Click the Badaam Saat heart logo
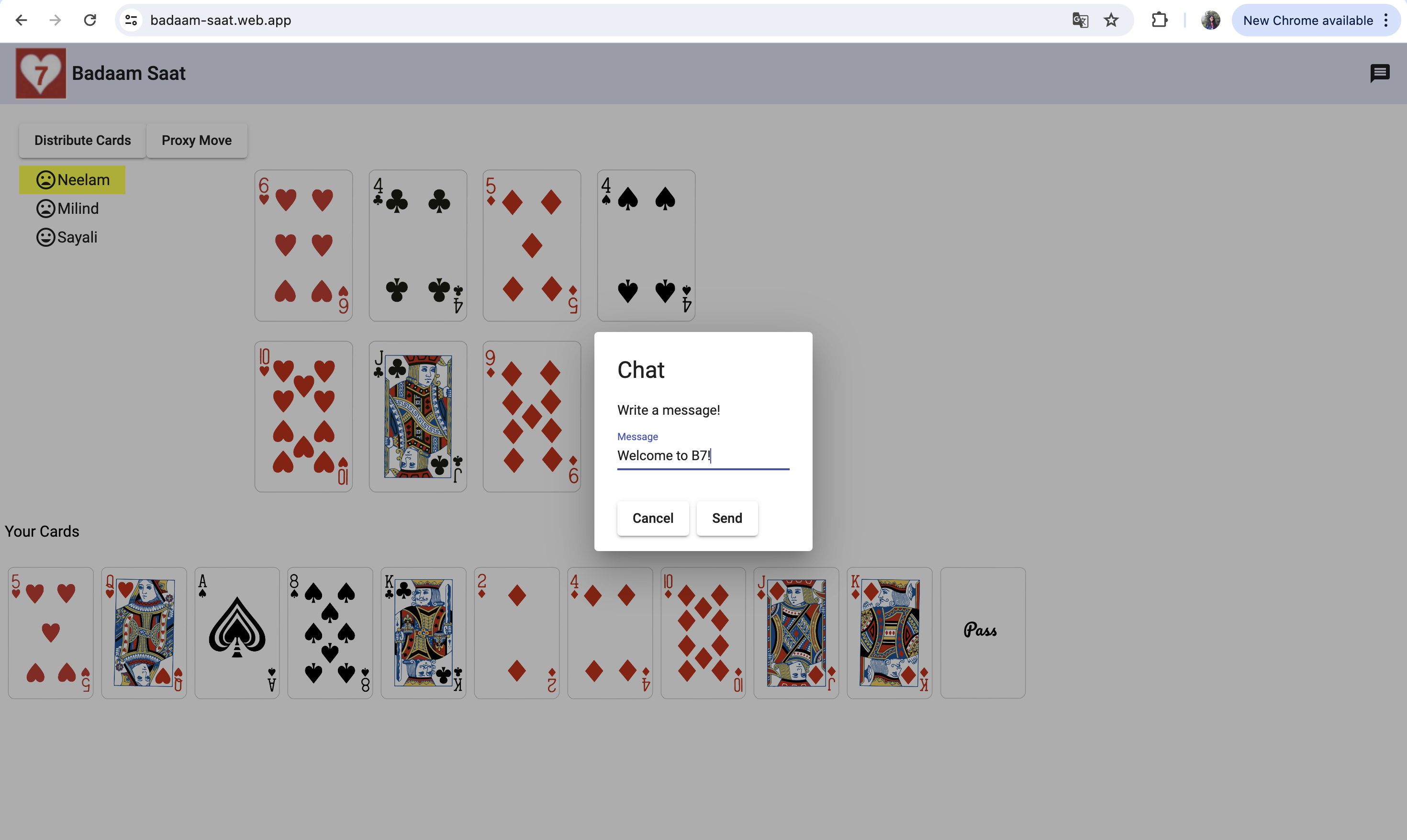The height and width of the screenshot is (840, 1407). 41,74
